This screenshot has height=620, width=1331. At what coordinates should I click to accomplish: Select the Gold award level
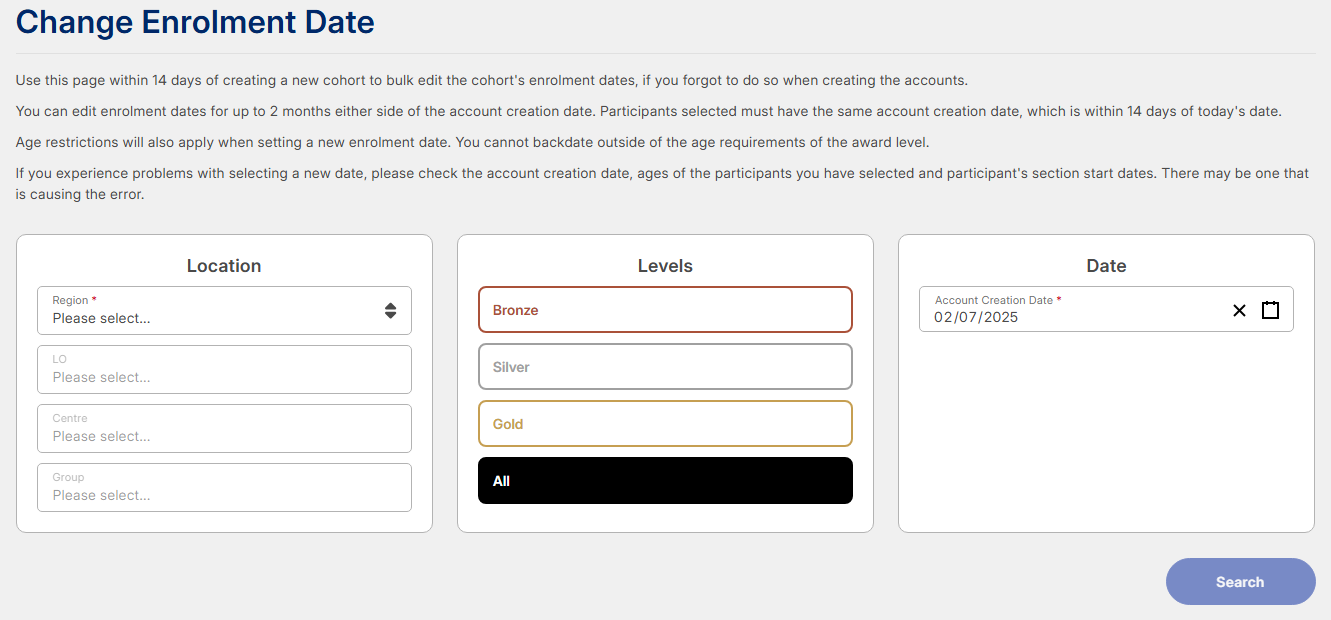665,424
